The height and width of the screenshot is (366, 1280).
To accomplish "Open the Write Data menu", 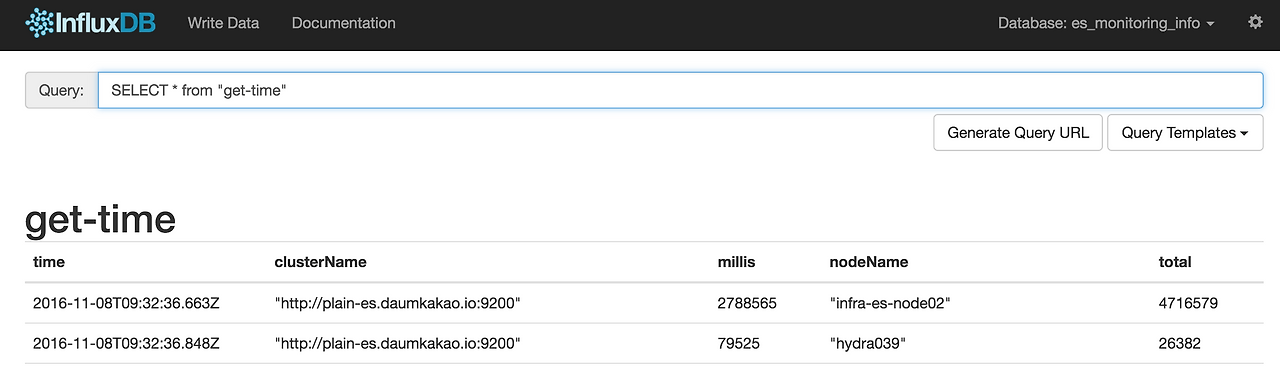I will 225,23.
